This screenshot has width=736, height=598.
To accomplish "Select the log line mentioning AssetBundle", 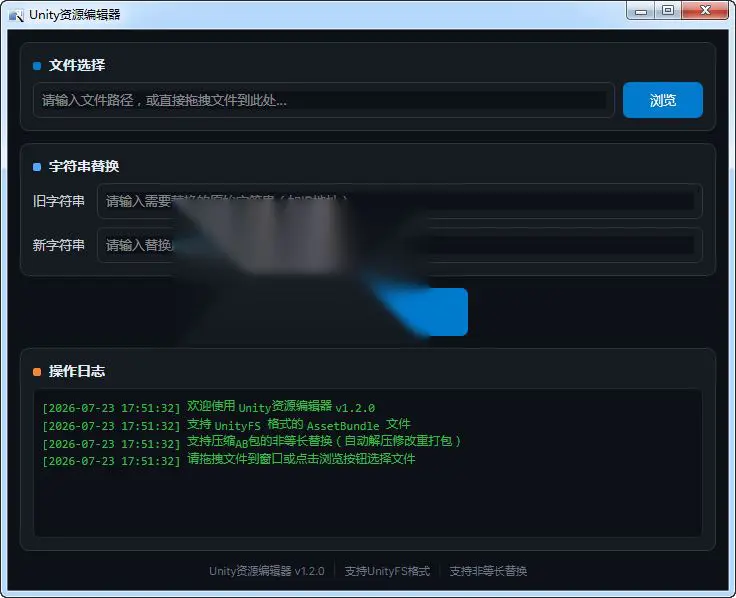I will 227,425.
